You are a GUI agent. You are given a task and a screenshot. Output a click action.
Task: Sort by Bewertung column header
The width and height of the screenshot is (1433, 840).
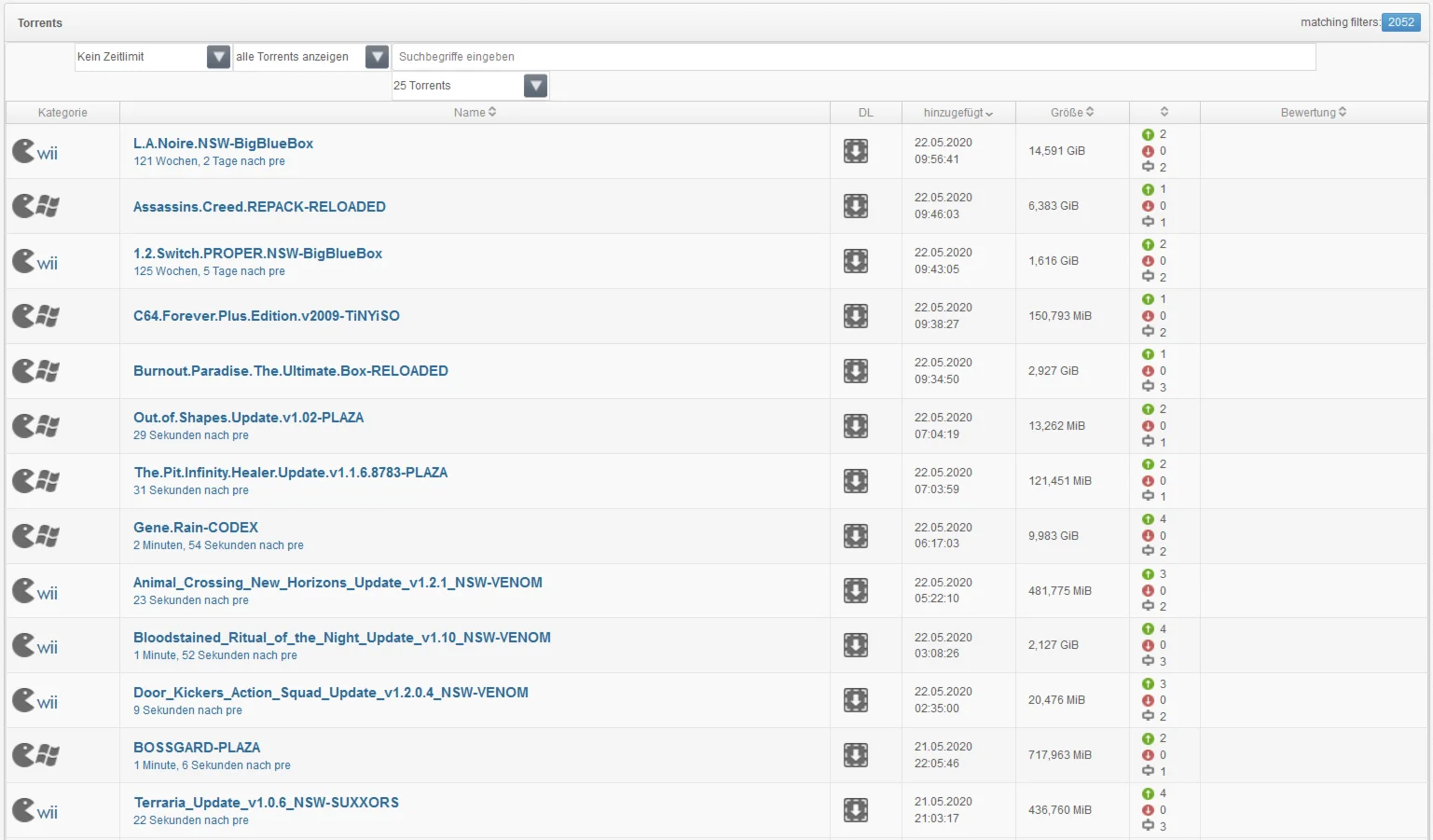[1313, 113]
